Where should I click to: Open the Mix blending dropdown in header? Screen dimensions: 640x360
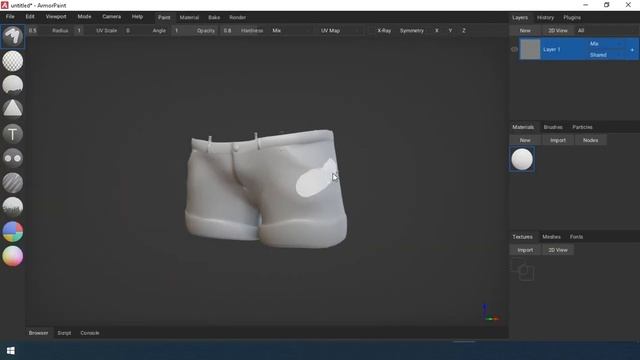pyautogui.click(x=291, y=31)
